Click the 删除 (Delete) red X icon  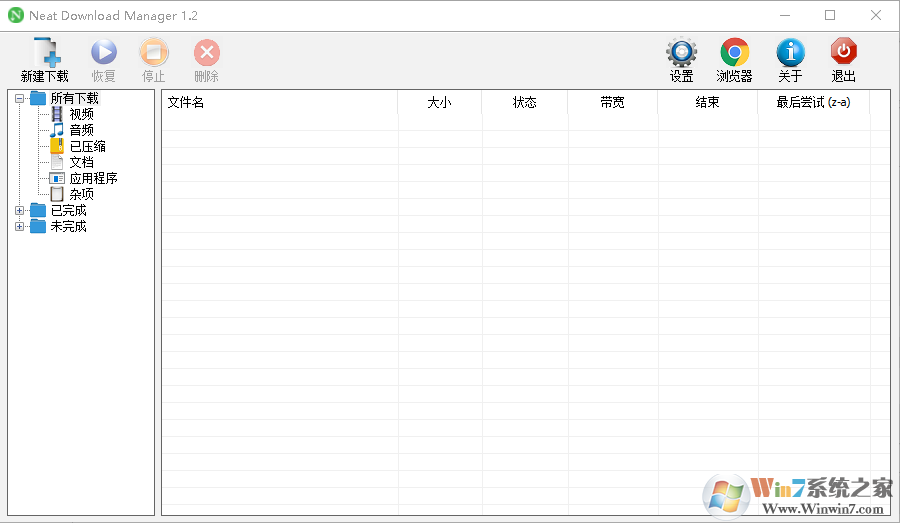(x=207, y=54)
